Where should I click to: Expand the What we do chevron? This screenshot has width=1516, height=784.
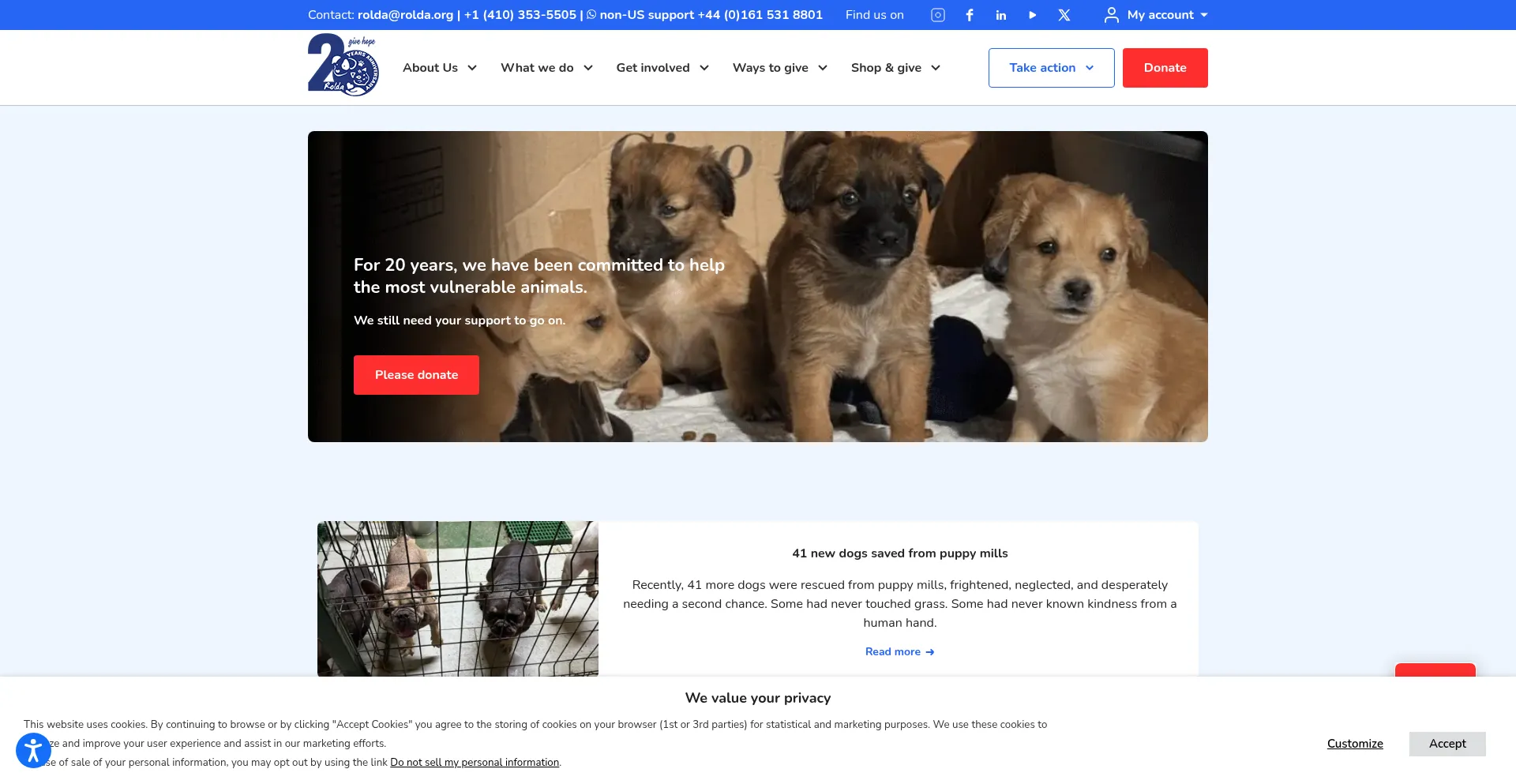click(x=588, y=68)
